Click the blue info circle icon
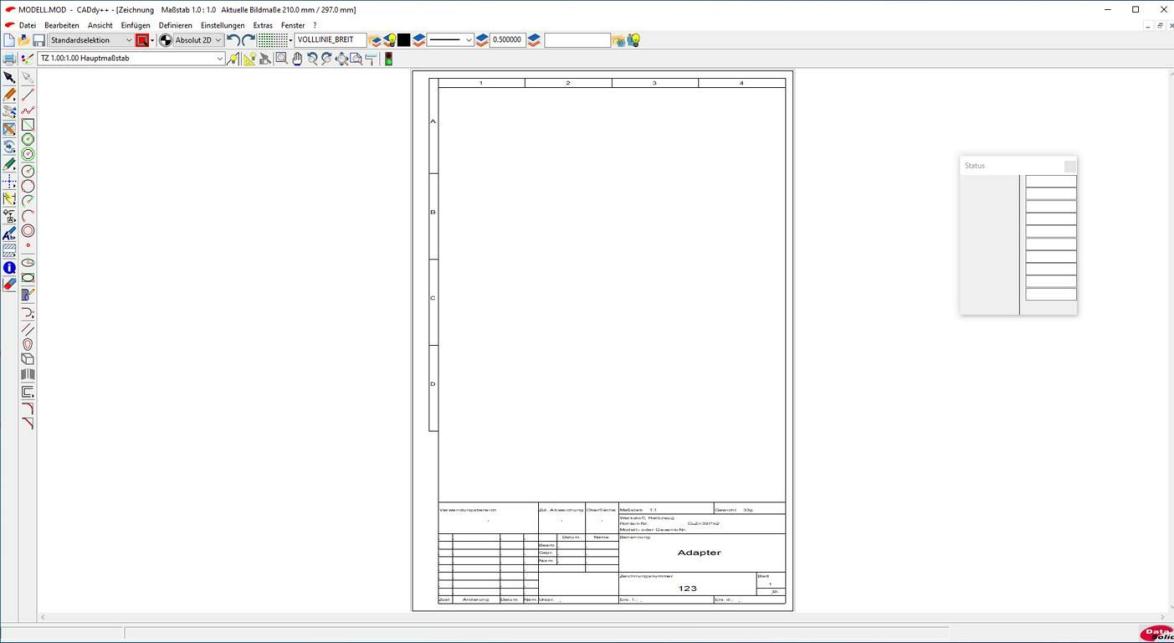The image size is (1174, 643). [x=9, y=267]
